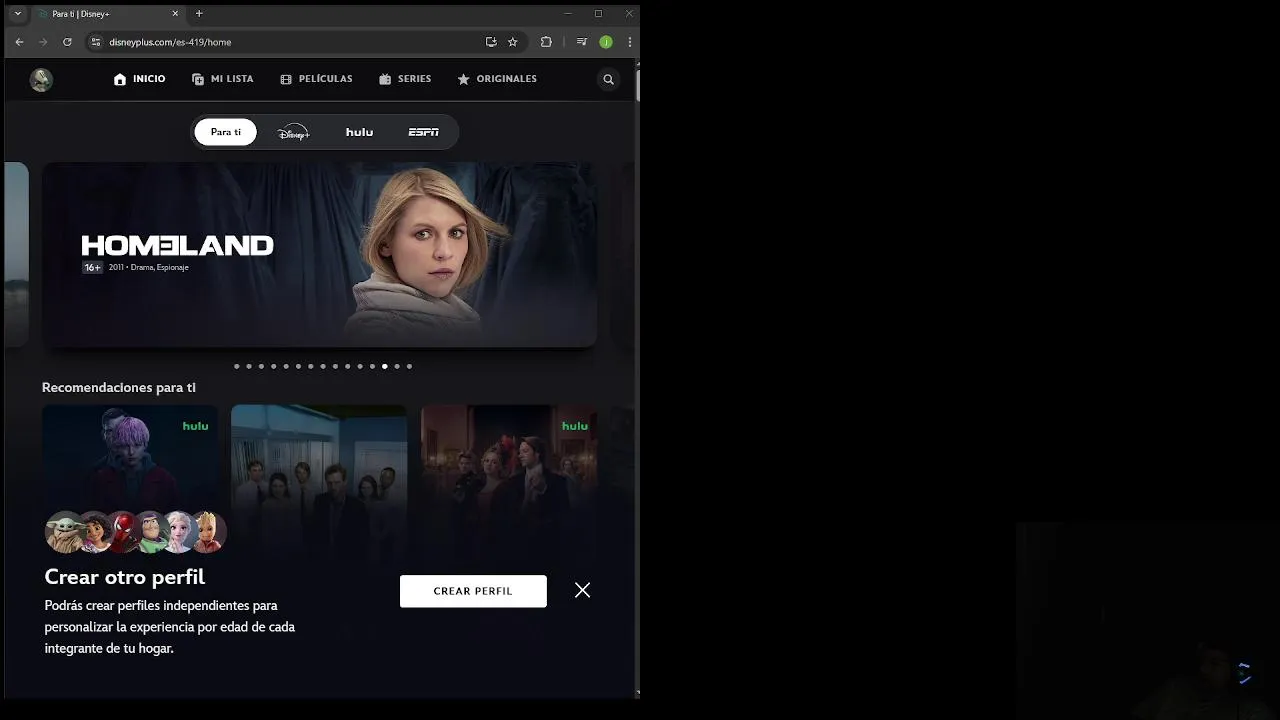Viewport: 1280px width, 720px height.
Task: Open the green Chrome profile icon
Action: (x=606, y=42)
